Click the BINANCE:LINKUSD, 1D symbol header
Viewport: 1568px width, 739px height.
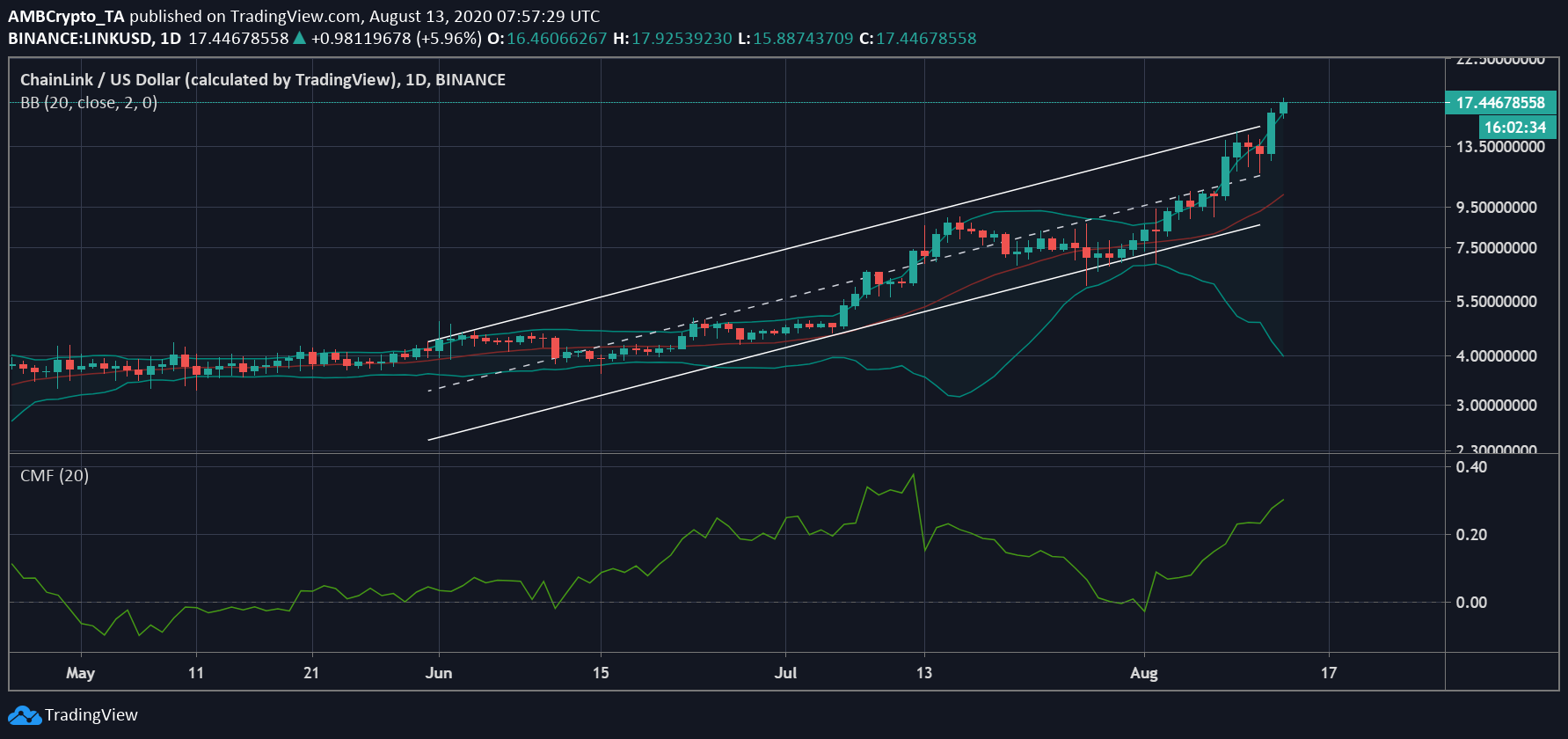pos(95,39)
